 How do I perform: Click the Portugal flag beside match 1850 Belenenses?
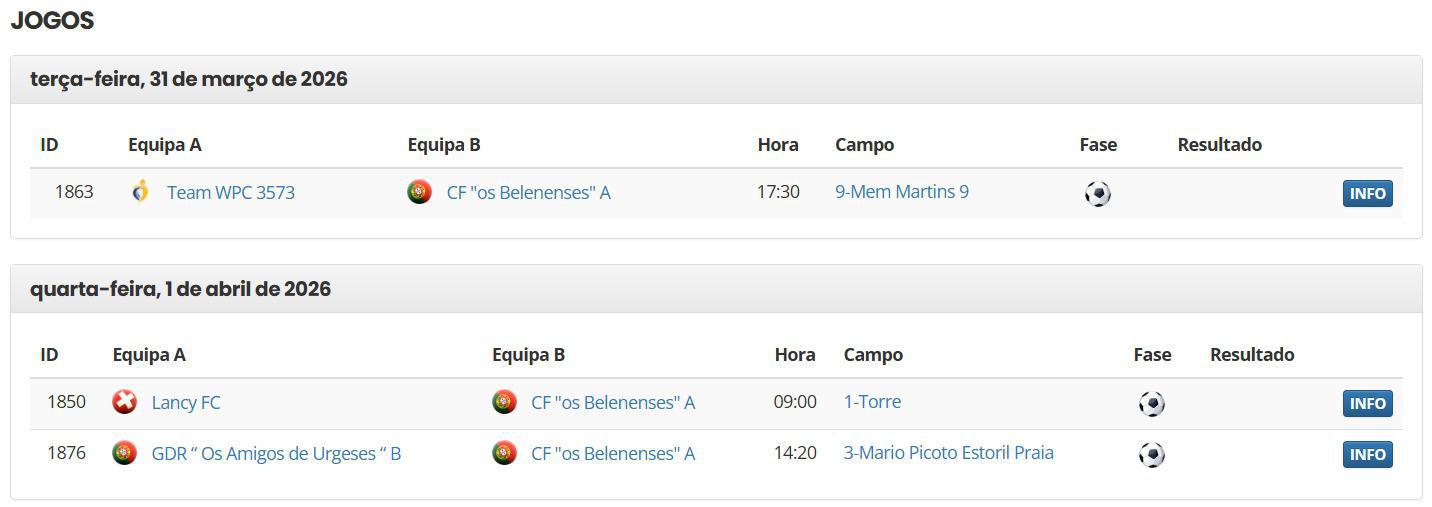504,402
